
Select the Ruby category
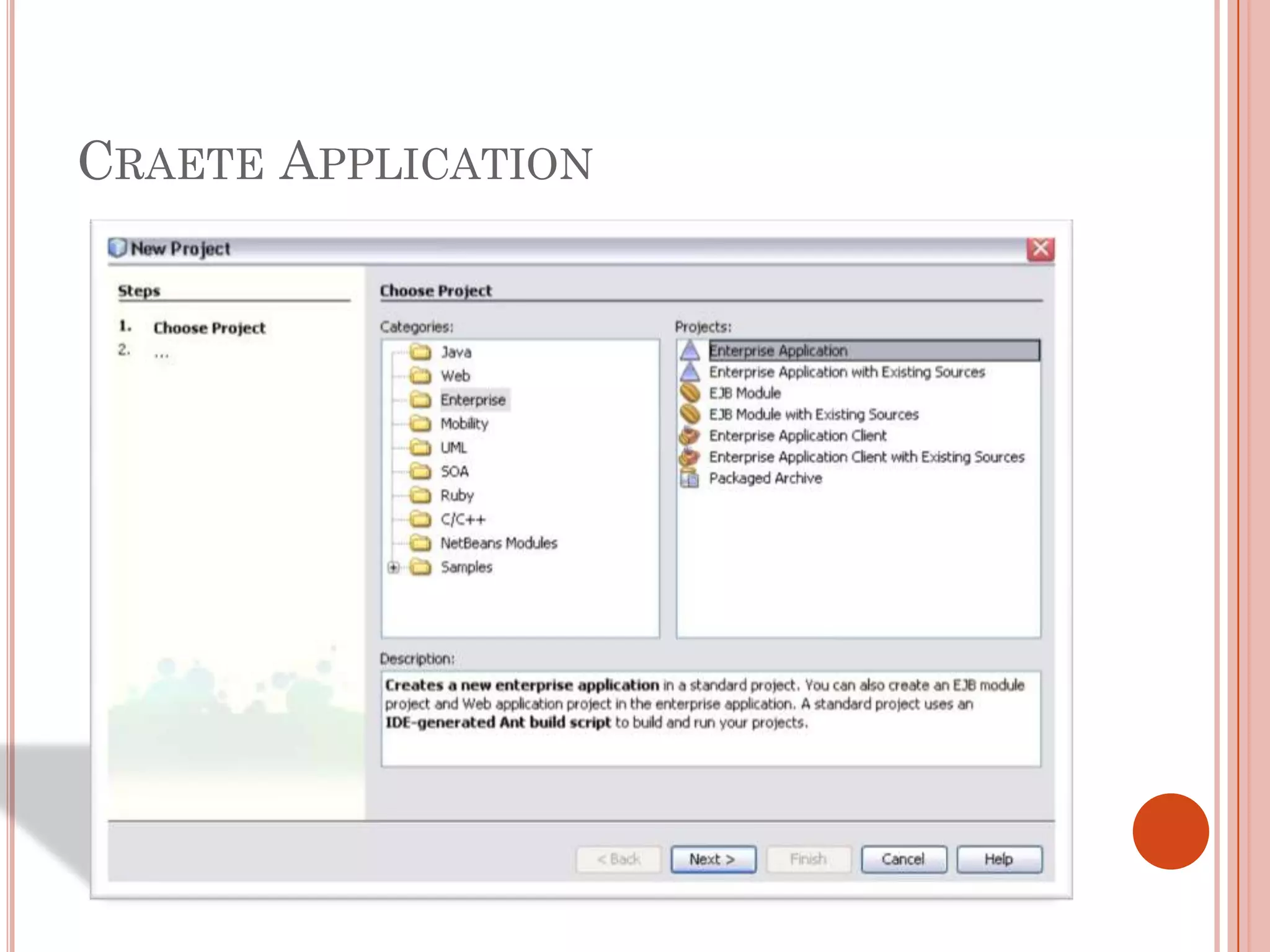pos(457,496)
